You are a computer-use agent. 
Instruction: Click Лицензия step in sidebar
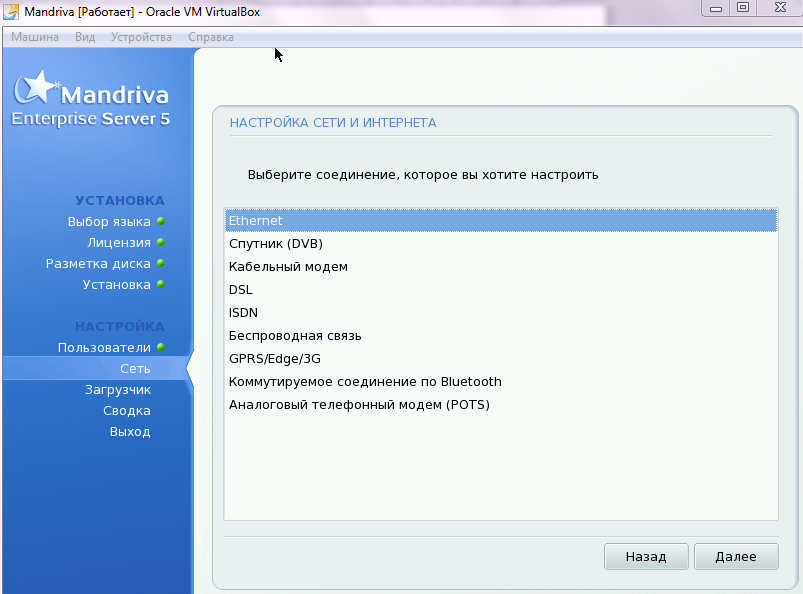pos(119,242)
